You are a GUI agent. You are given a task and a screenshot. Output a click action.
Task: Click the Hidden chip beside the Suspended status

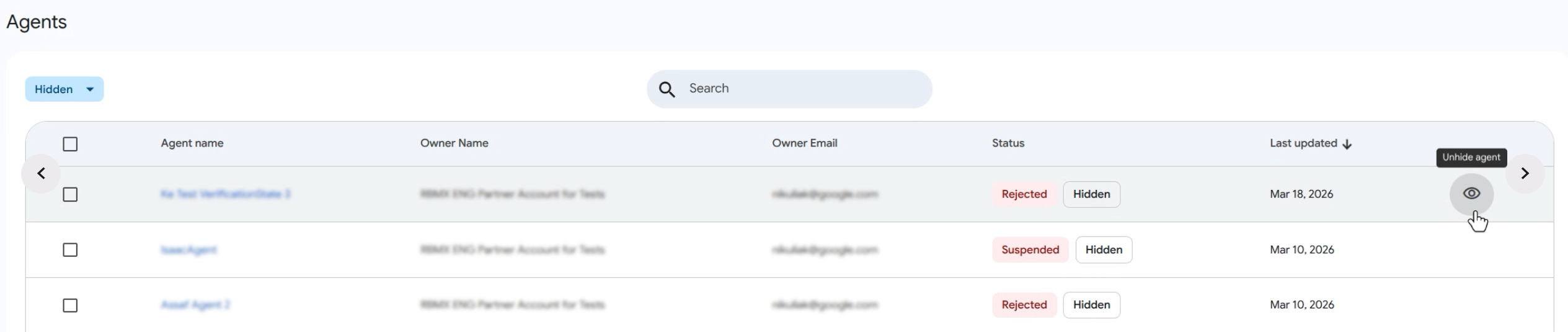1103,250
